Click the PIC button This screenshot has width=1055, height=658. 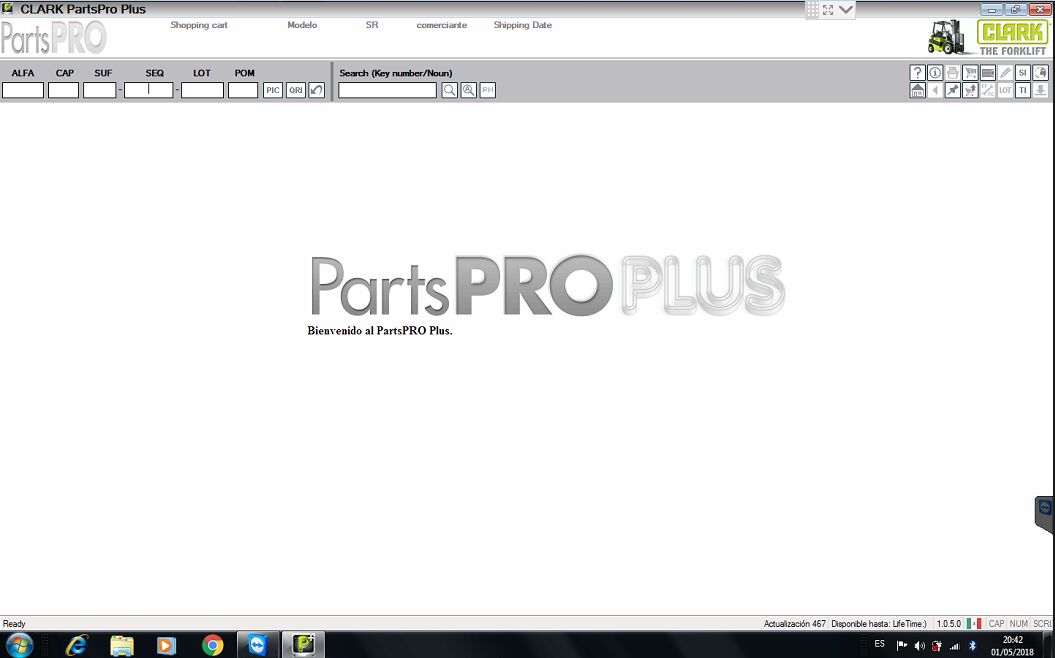[272, 90]
